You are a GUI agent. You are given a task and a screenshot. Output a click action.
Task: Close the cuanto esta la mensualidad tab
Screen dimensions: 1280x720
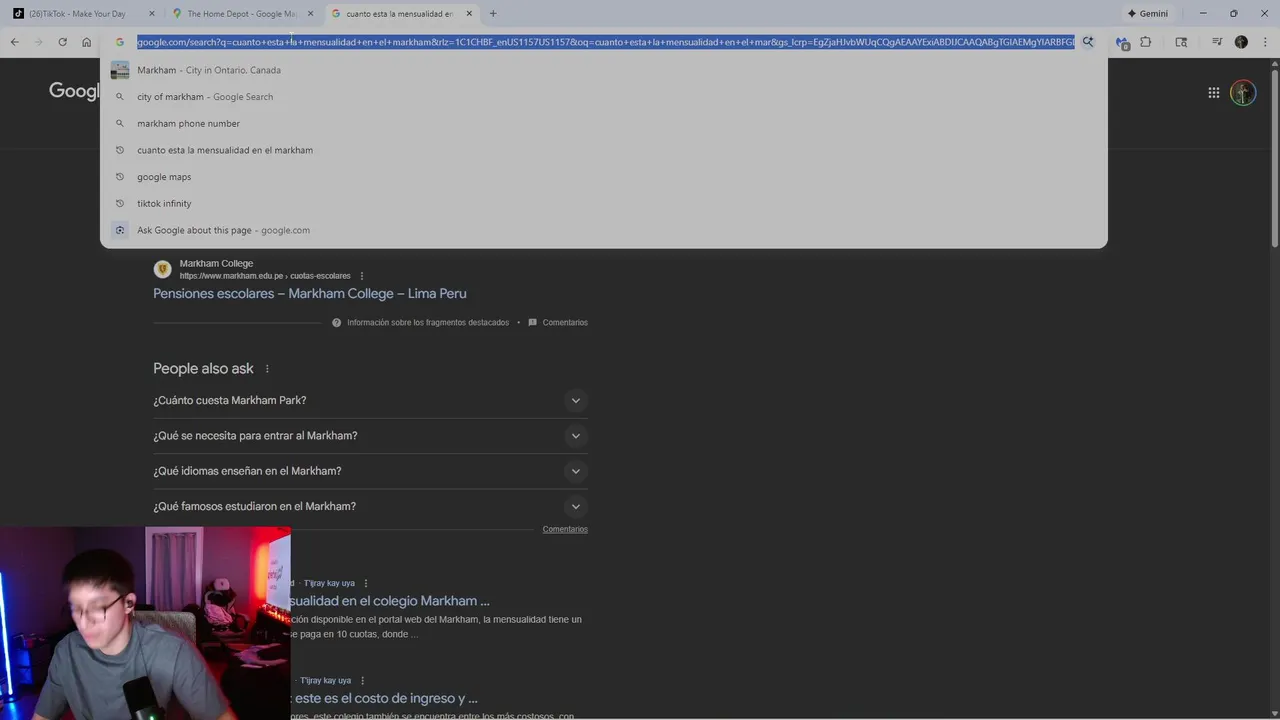pos(469,13)
